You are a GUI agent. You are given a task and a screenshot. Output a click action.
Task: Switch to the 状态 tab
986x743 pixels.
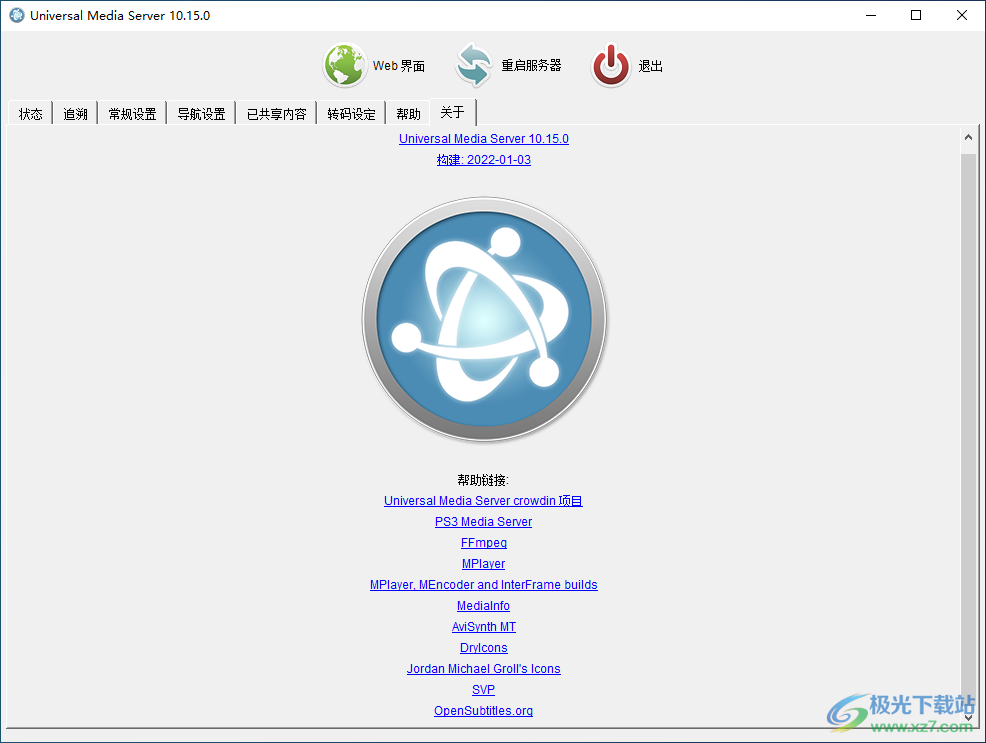(x=30, y=113)
